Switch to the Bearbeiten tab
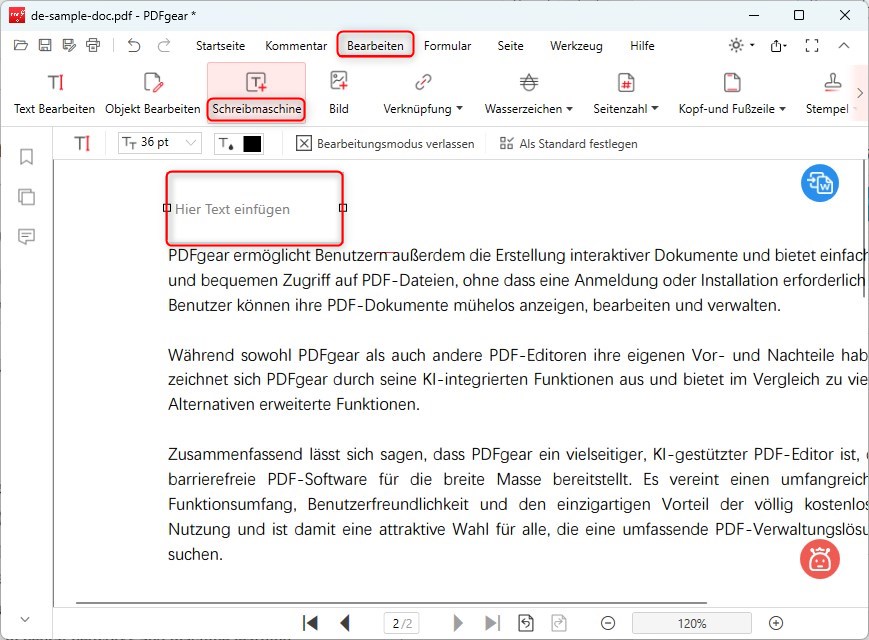 click(x=375, y=46)
